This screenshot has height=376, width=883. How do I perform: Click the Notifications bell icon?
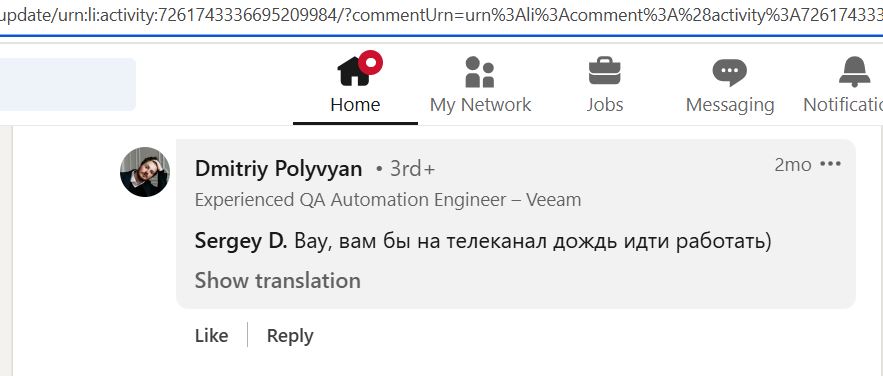[x=854, y=72]
